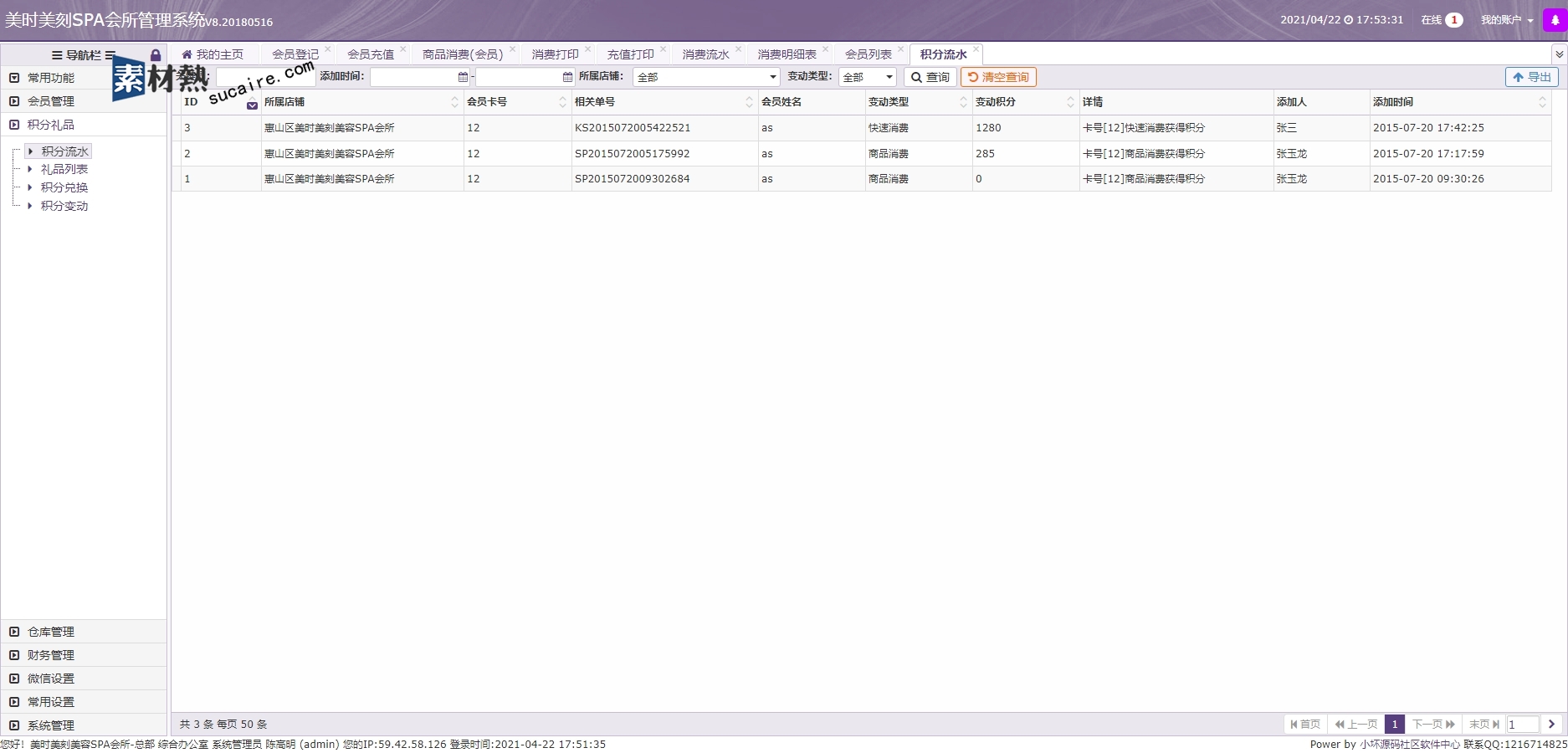1568x753 pixels.
Task: Click the 查询 search button
Action: tap(930, 77)
